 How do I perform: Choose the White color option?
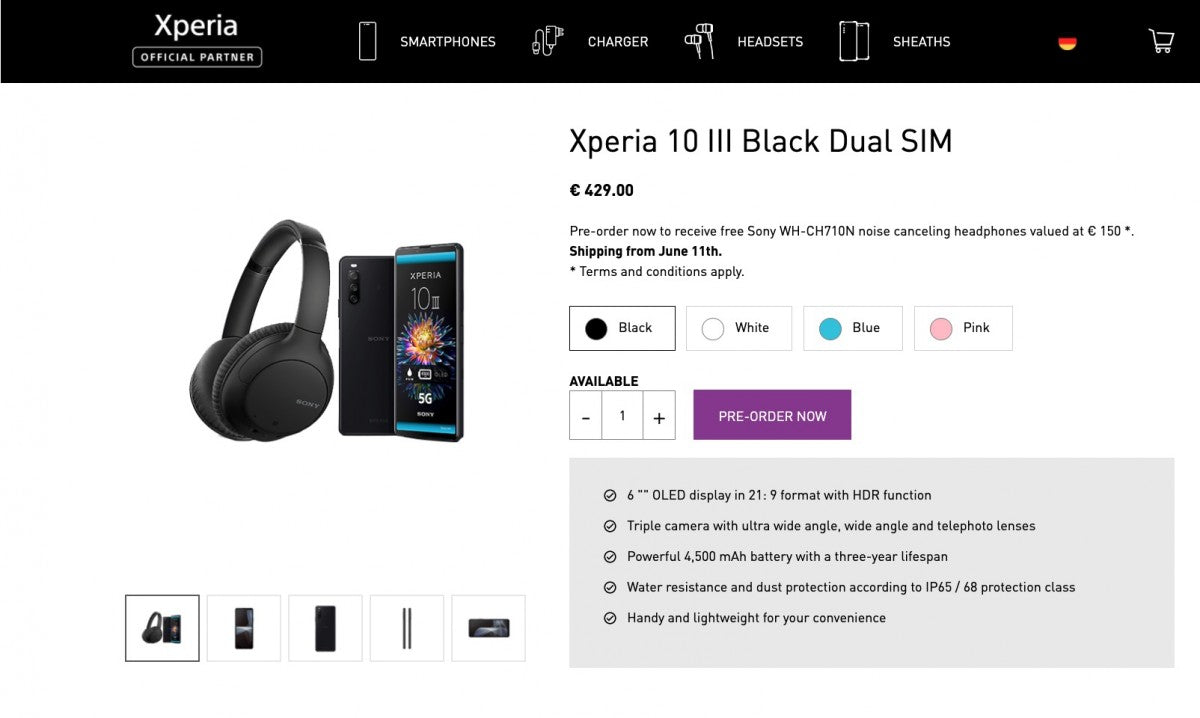738,328
